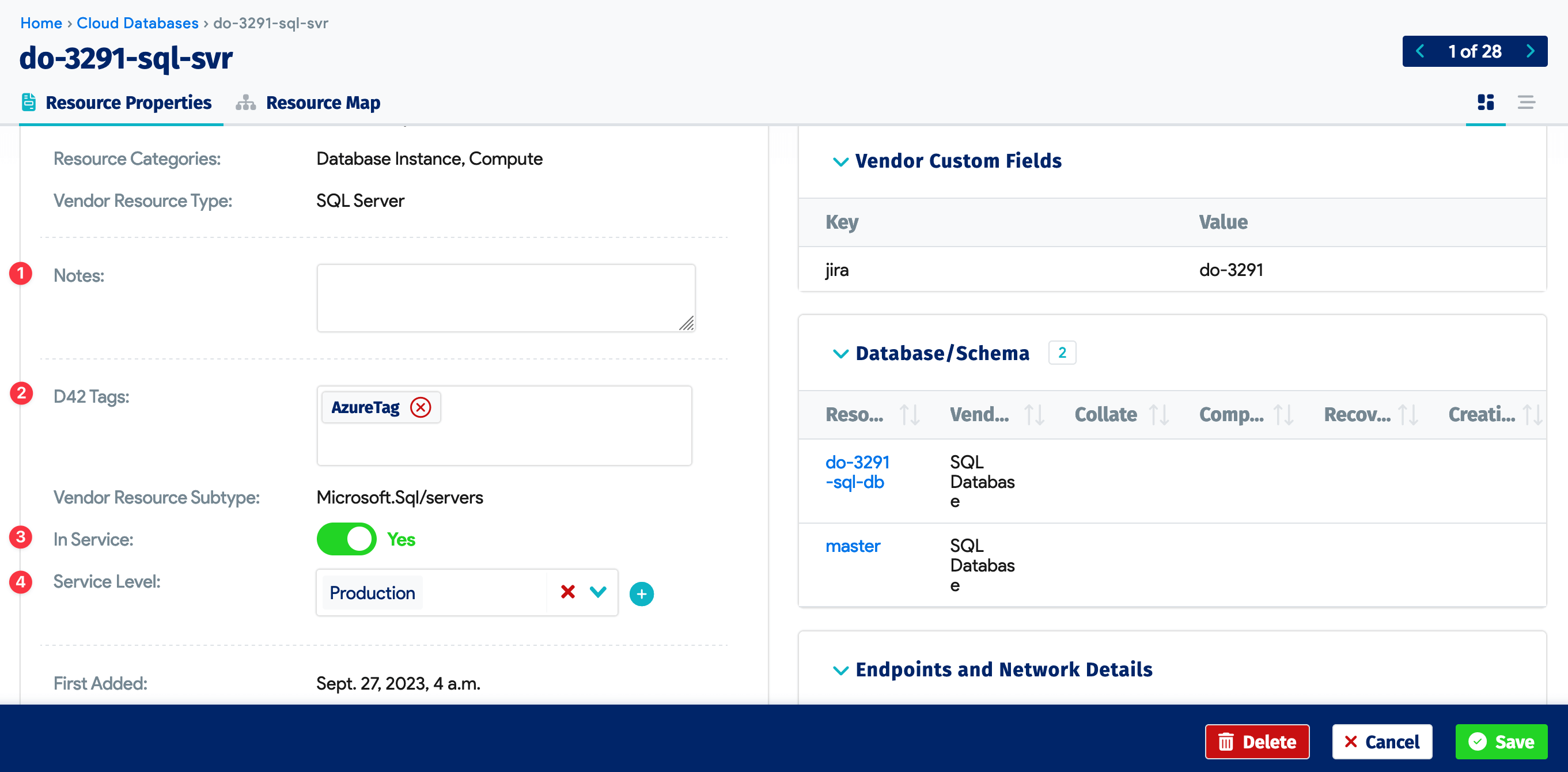Click inside the Notes text field

(x=505, y=298)
